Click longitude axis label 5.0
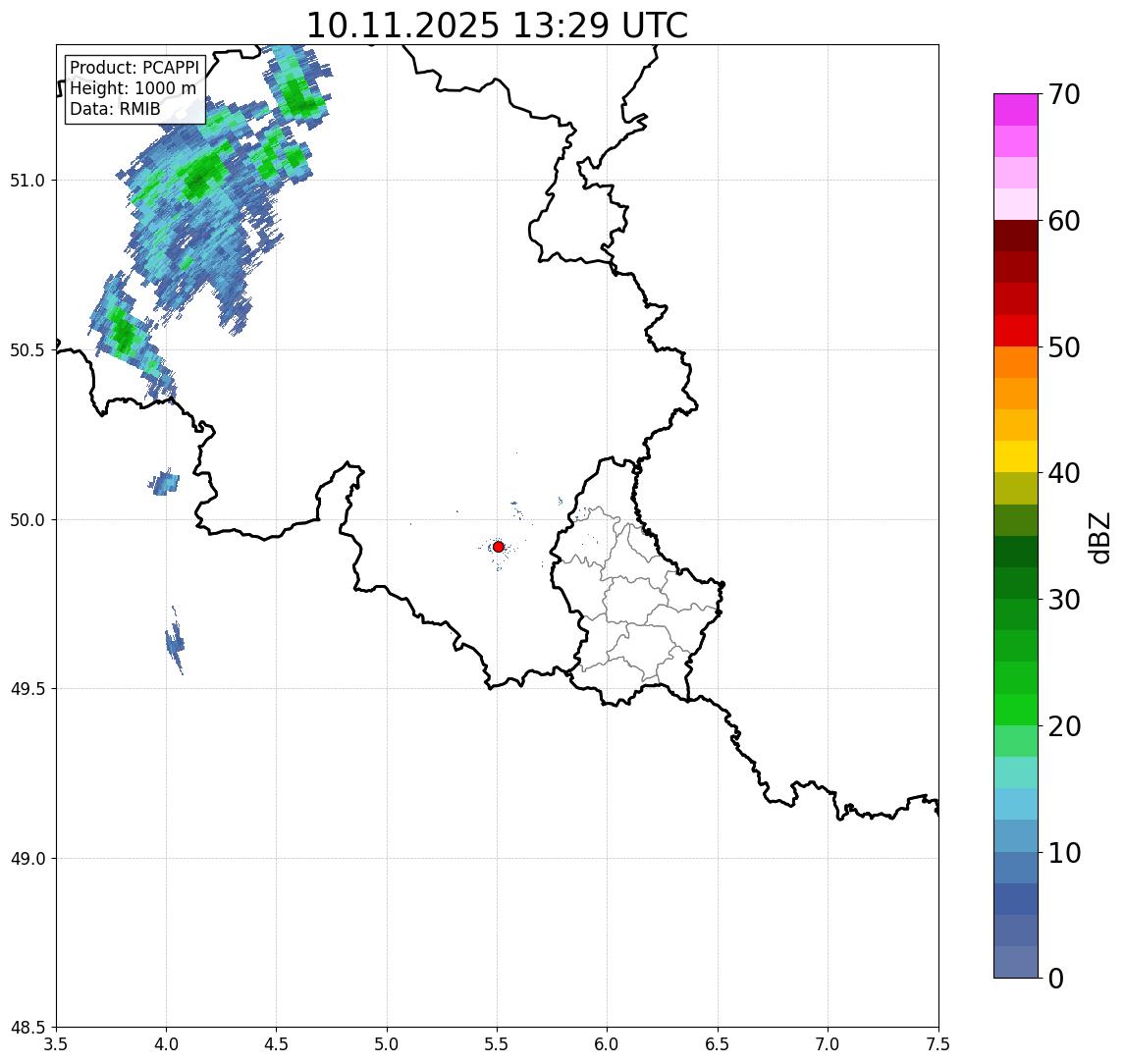 (387, 1044)
